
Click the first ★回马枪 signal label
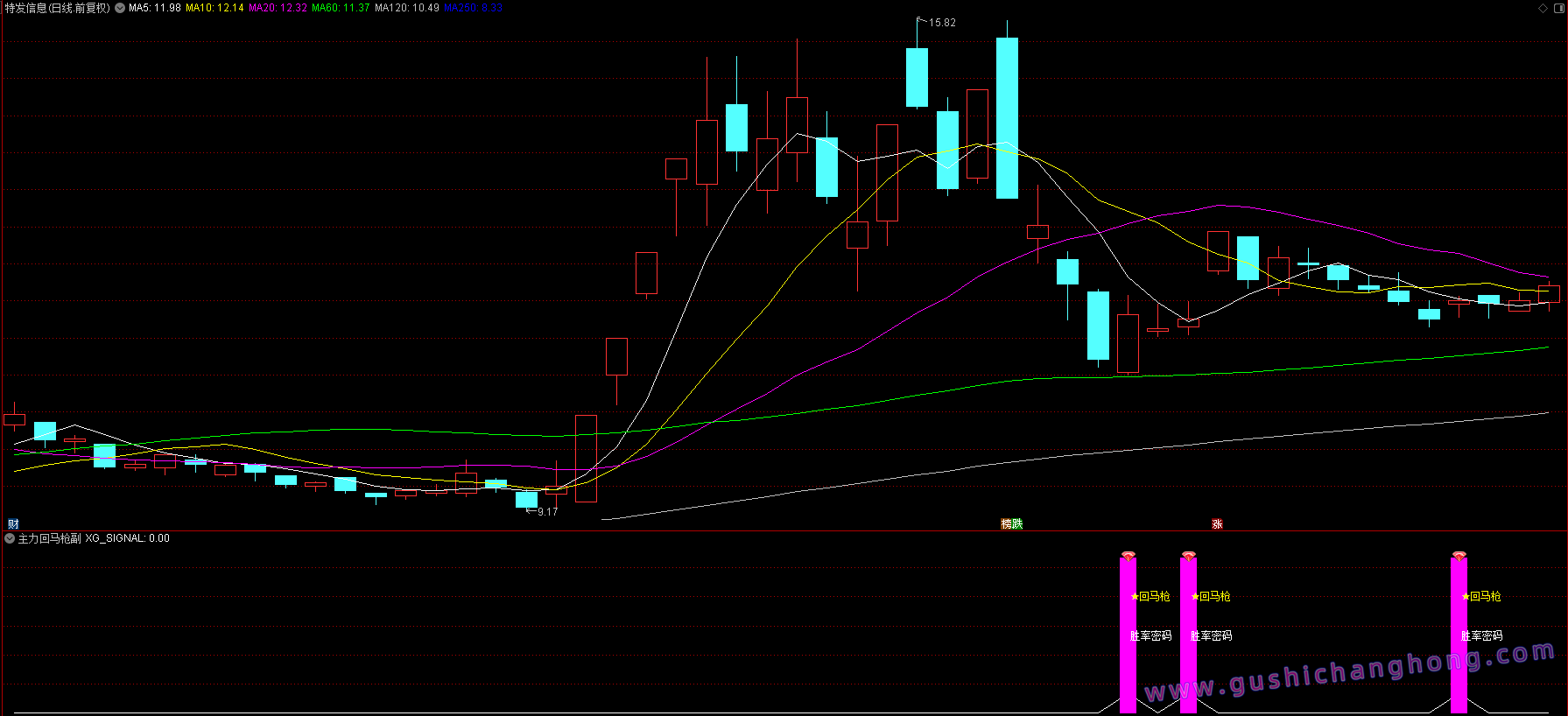[1150, 596]
